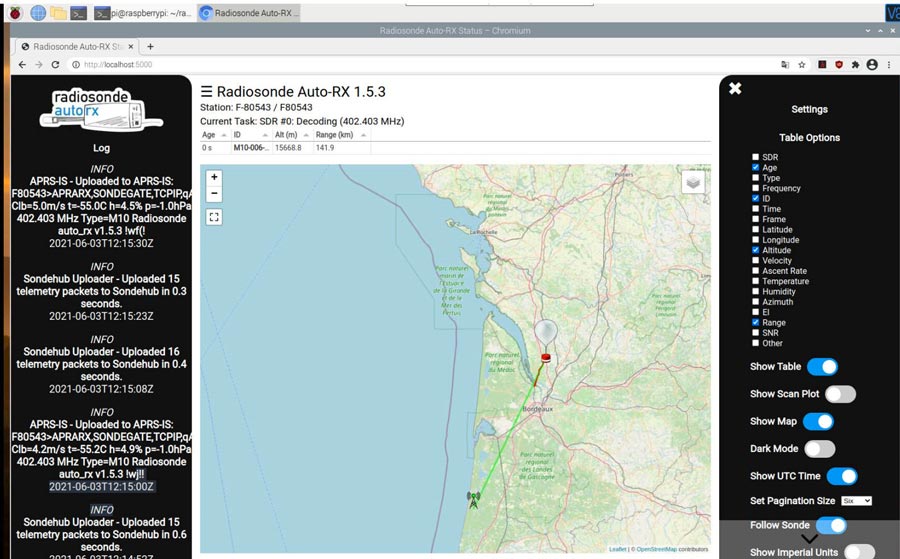This screenshot has width=900, height=559.
Task: Toggle map fullscreen view
Action: tap(214, 217)
